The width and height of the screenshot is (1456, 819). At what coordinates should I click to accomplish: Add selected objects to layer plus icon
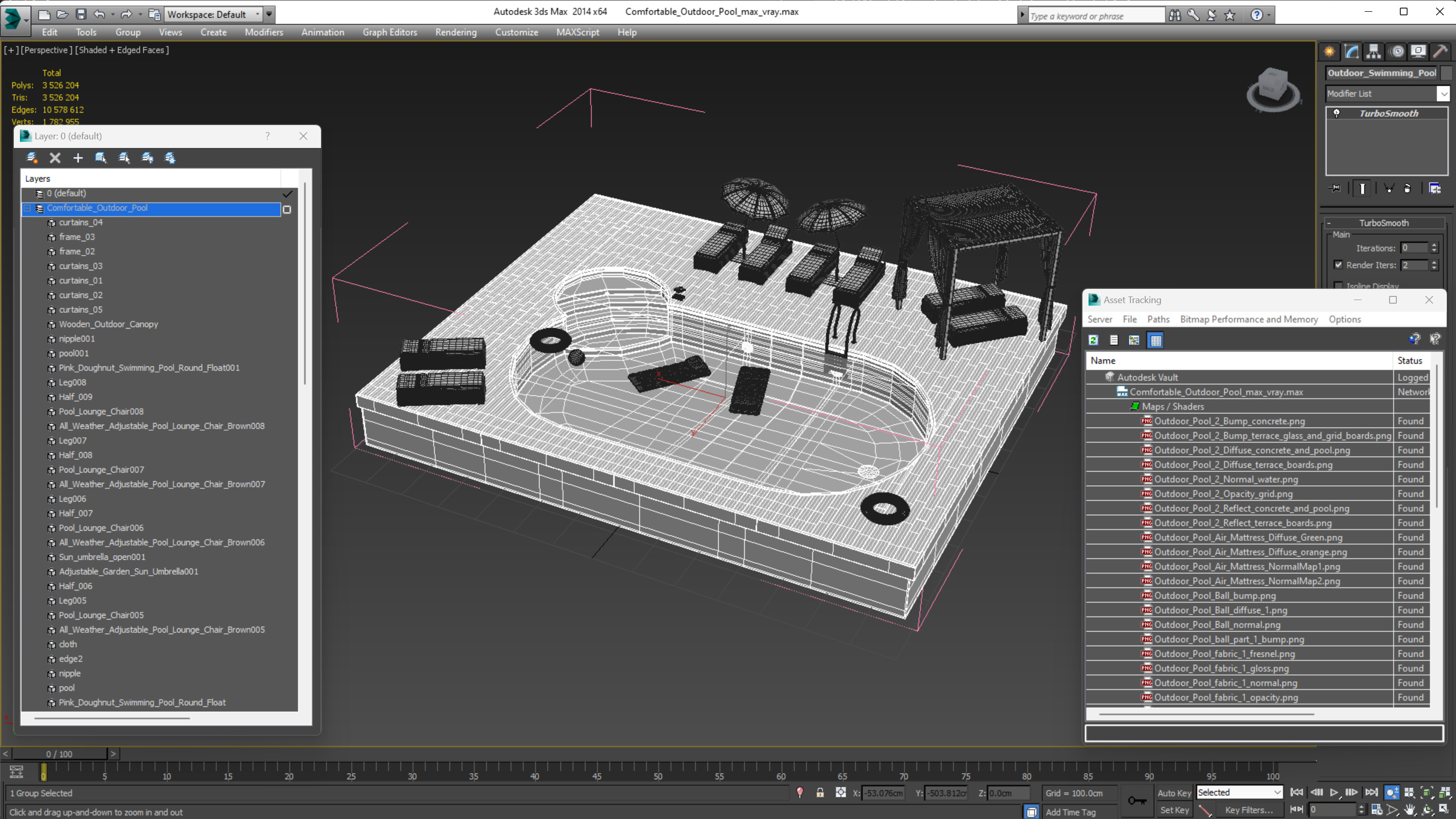pos(78,158)
